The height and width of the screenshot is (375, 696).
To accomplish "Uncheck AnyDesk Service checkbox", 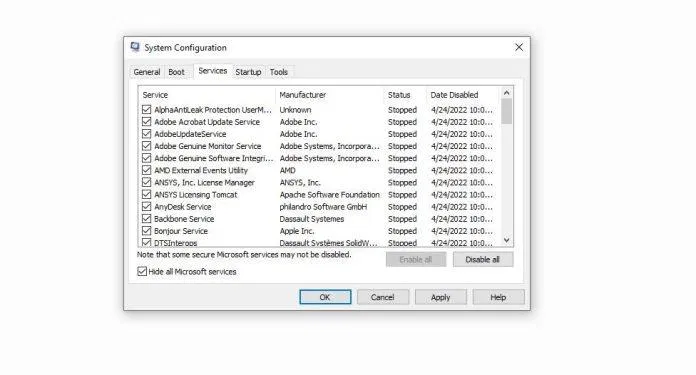I will [146, 206].
